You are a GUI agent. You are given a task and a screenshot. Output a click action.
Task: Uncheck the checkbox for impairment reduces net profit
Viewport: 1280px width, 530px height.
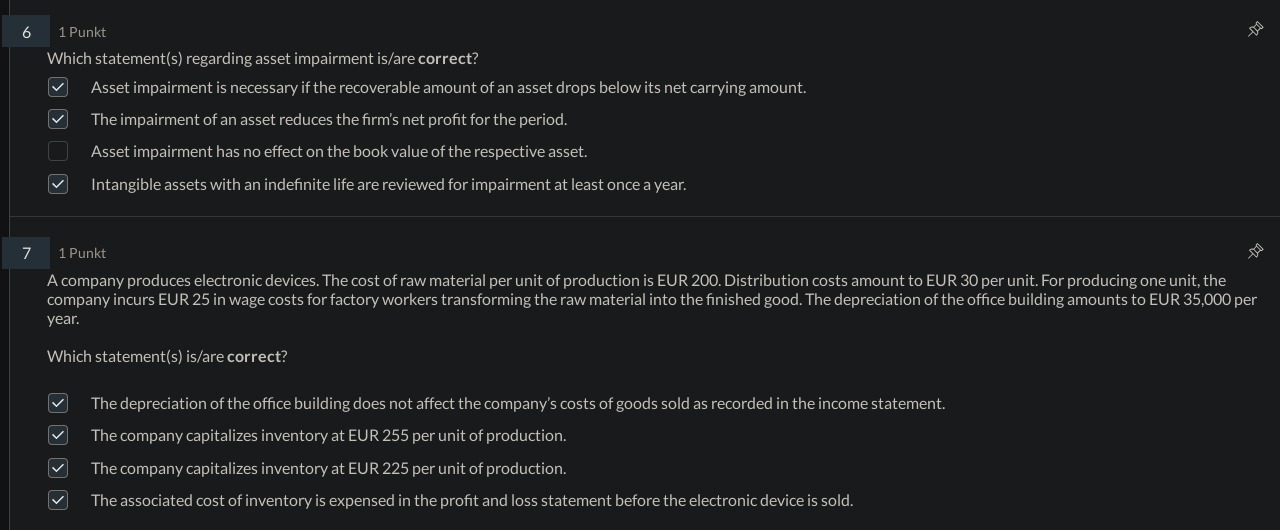point(58,120)
